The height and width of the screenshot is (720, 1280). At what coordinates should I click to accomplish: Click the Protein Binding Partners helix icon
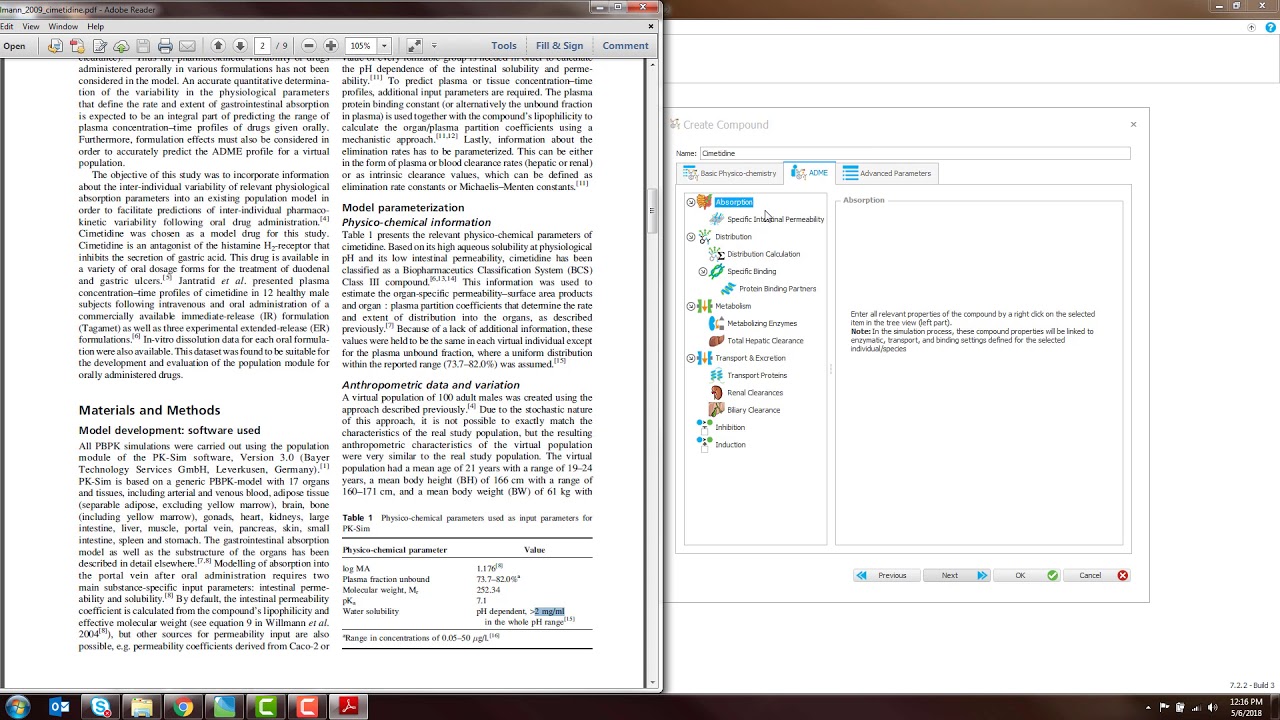(x=728, y=289)
